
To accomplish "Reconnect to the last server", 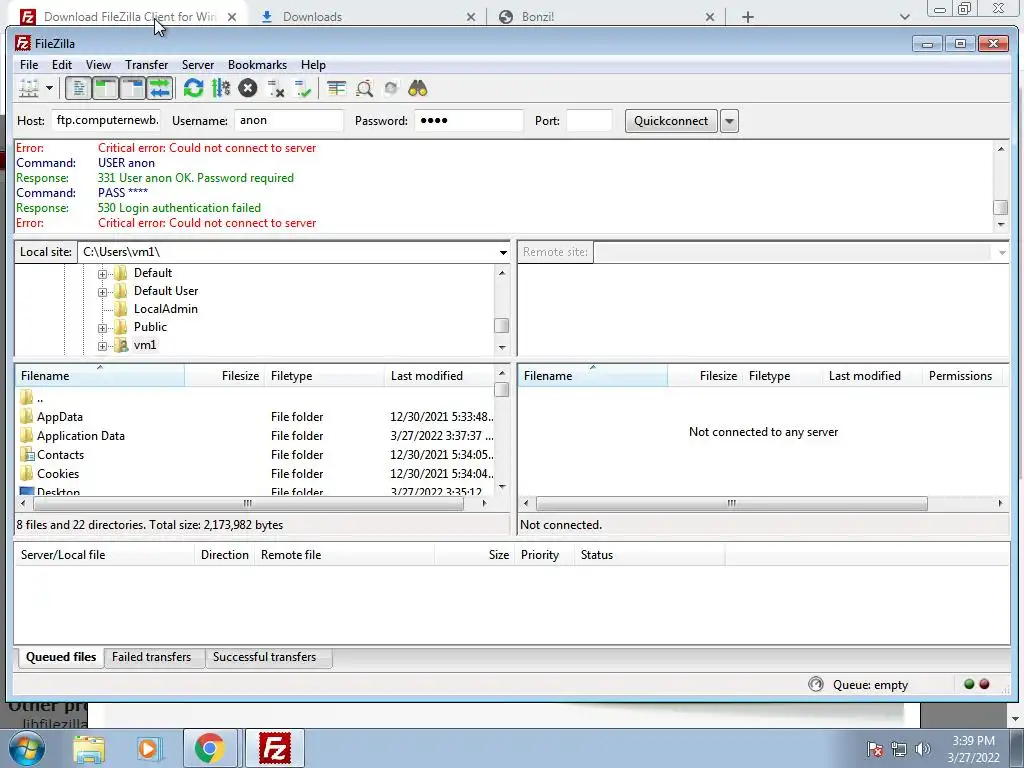I will pos(303,88).
